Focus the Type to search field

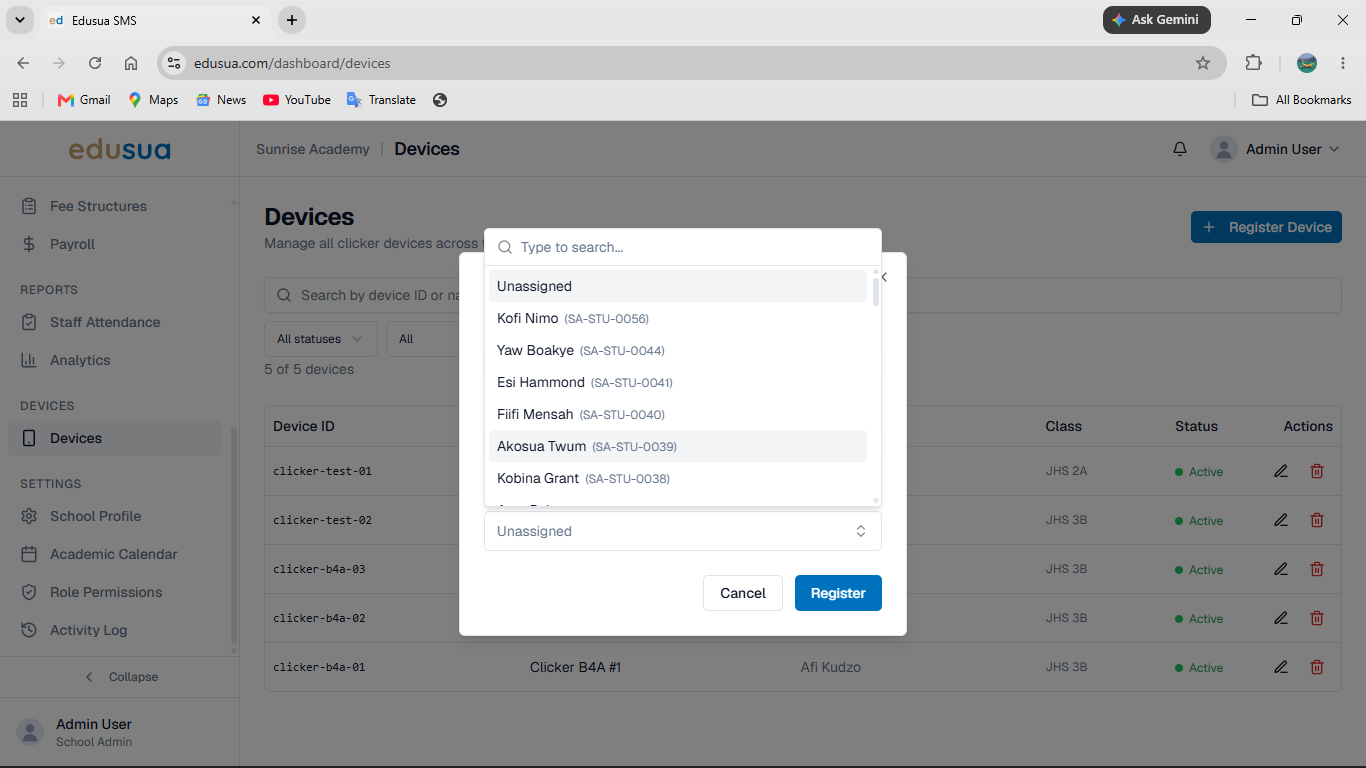683,247
